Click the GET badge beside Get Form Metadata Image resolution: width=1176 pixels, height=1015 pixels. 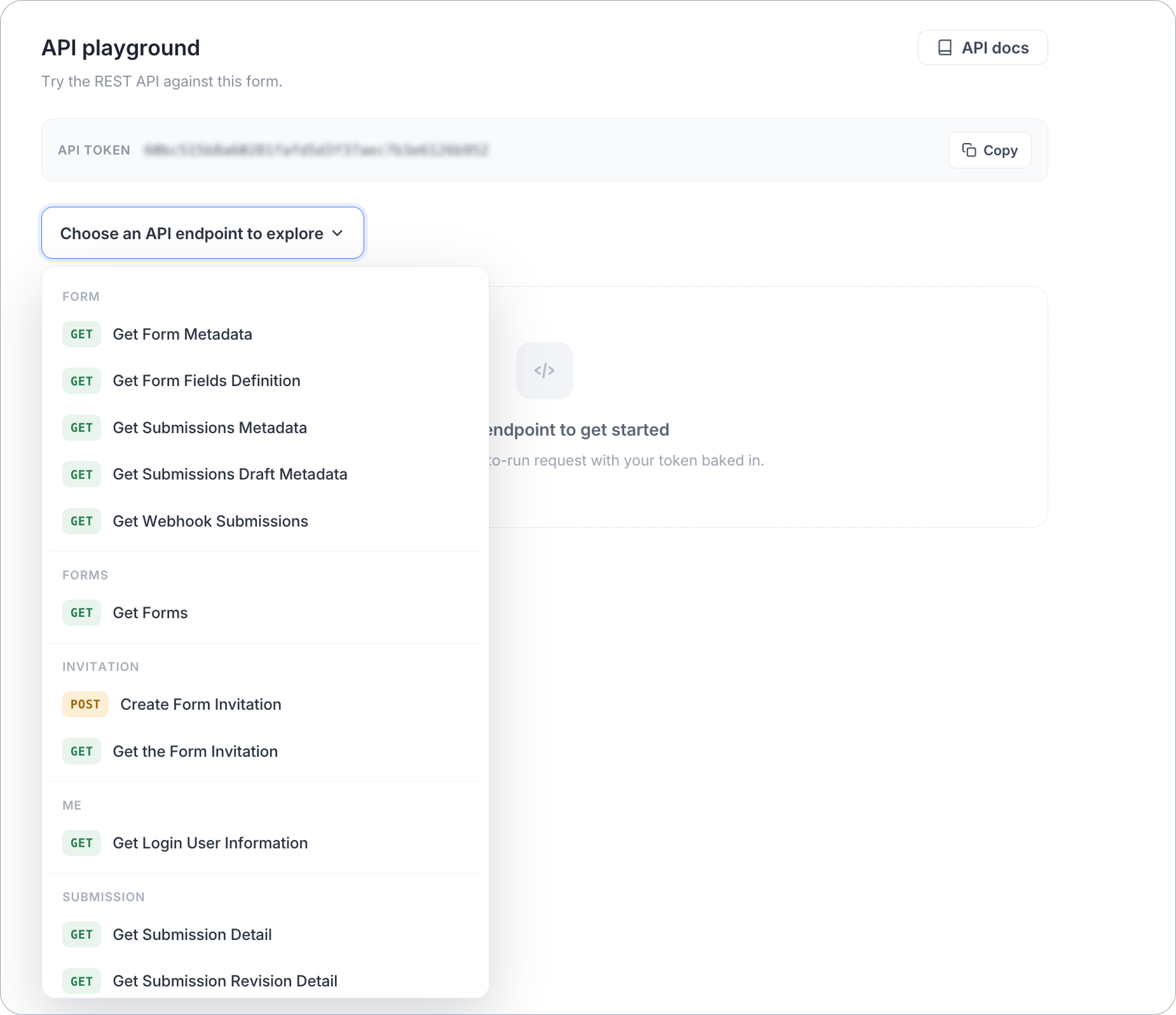pos(81,334)
